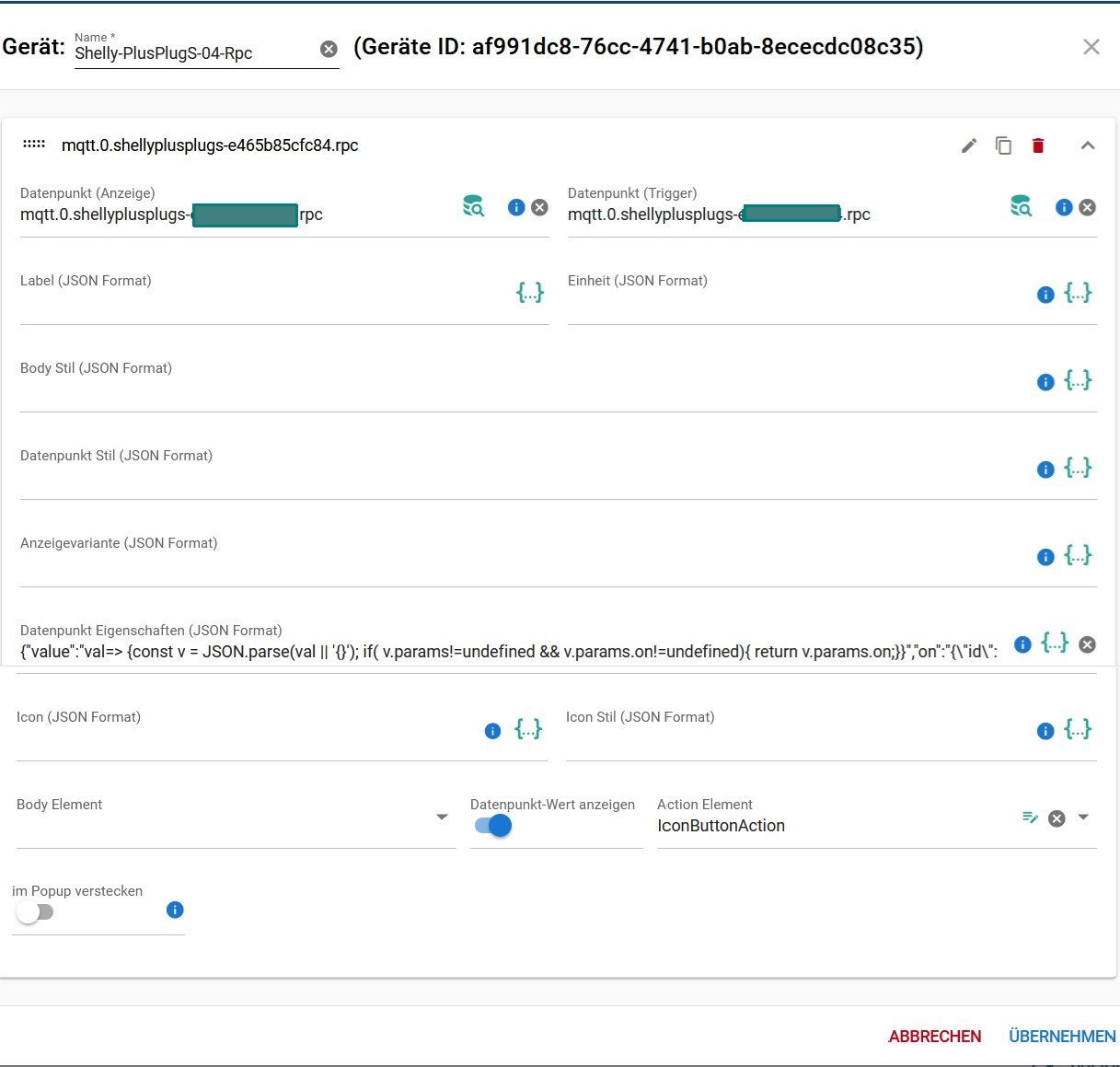The image size is (1120, 1067).
Task: Copy the state using the duplicate icon
Action: [1003, 145]
